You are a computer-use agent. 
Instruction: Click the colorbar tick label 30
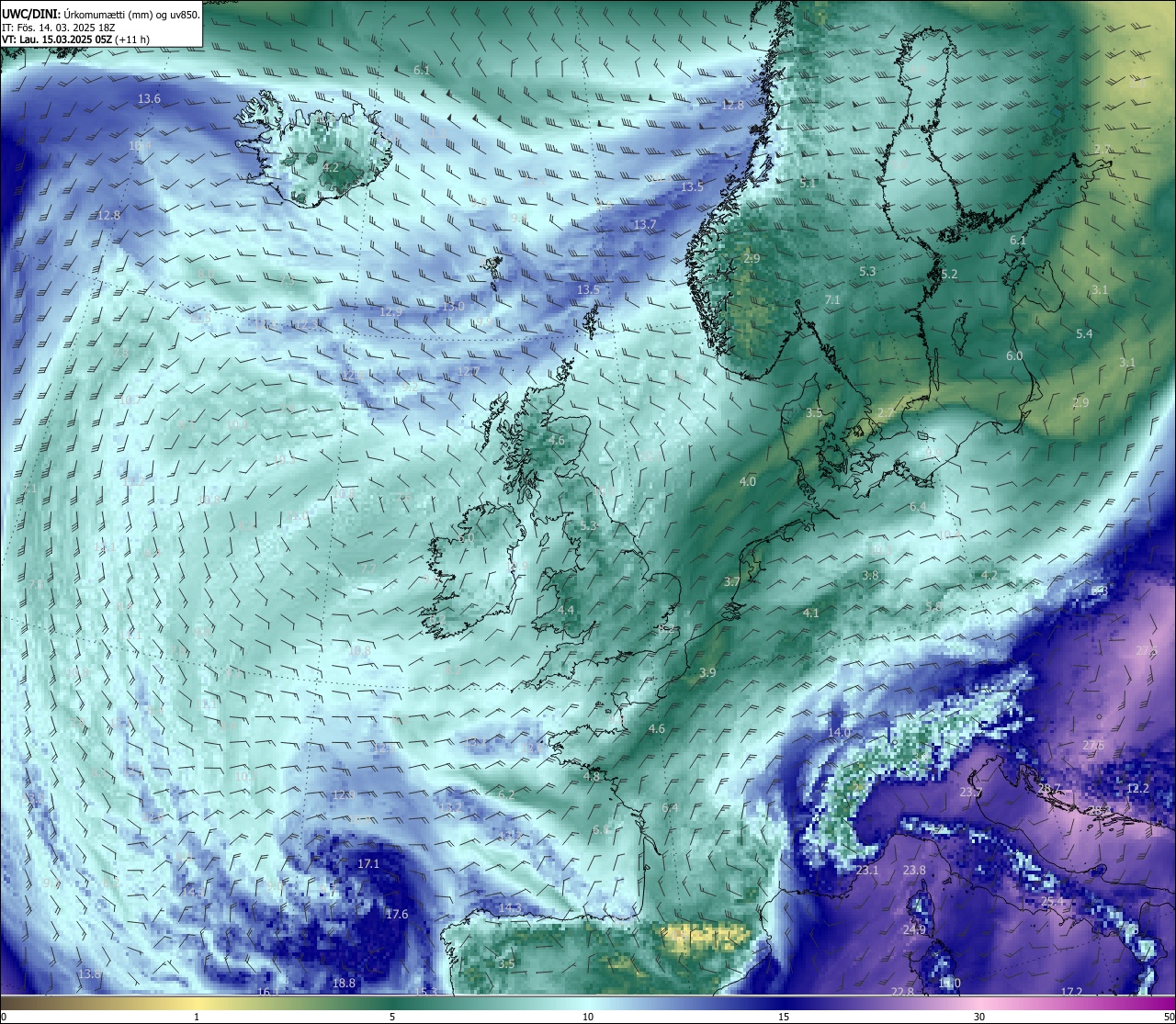(x=979, y=1017)
